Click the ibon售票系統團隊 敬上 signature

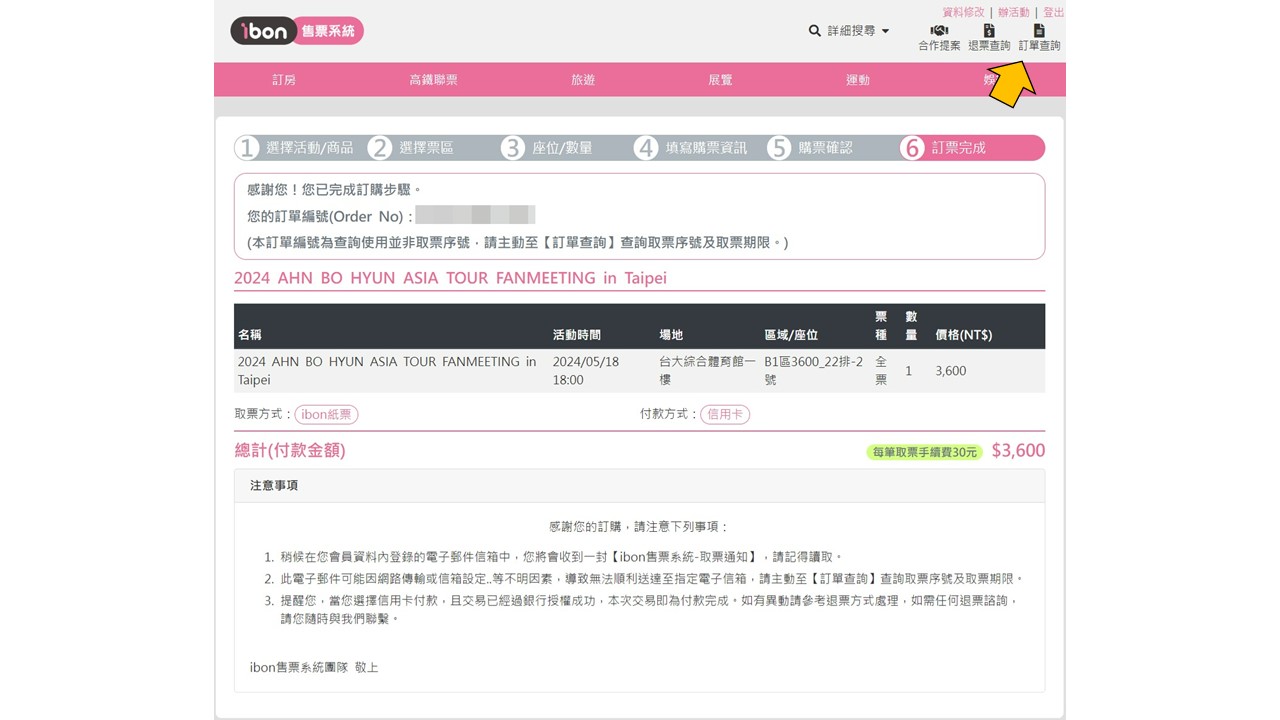pos(314,667)
